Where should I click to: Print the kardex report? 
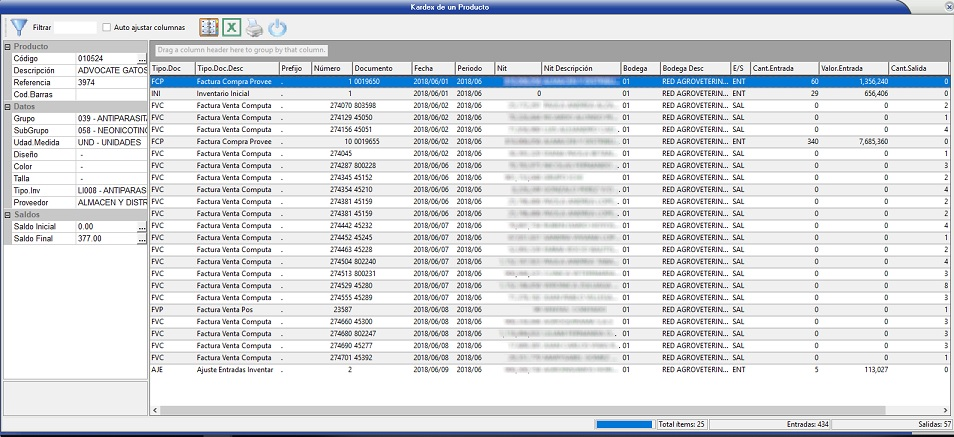point(255,28)
